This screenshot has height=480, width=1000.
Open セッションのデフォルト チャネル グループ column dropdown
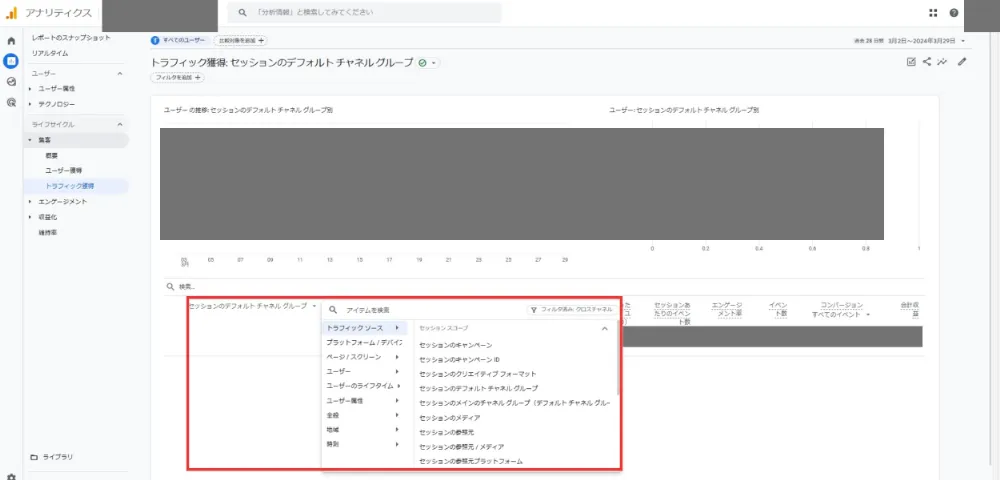pyautogui.click(x=314, y=307)
